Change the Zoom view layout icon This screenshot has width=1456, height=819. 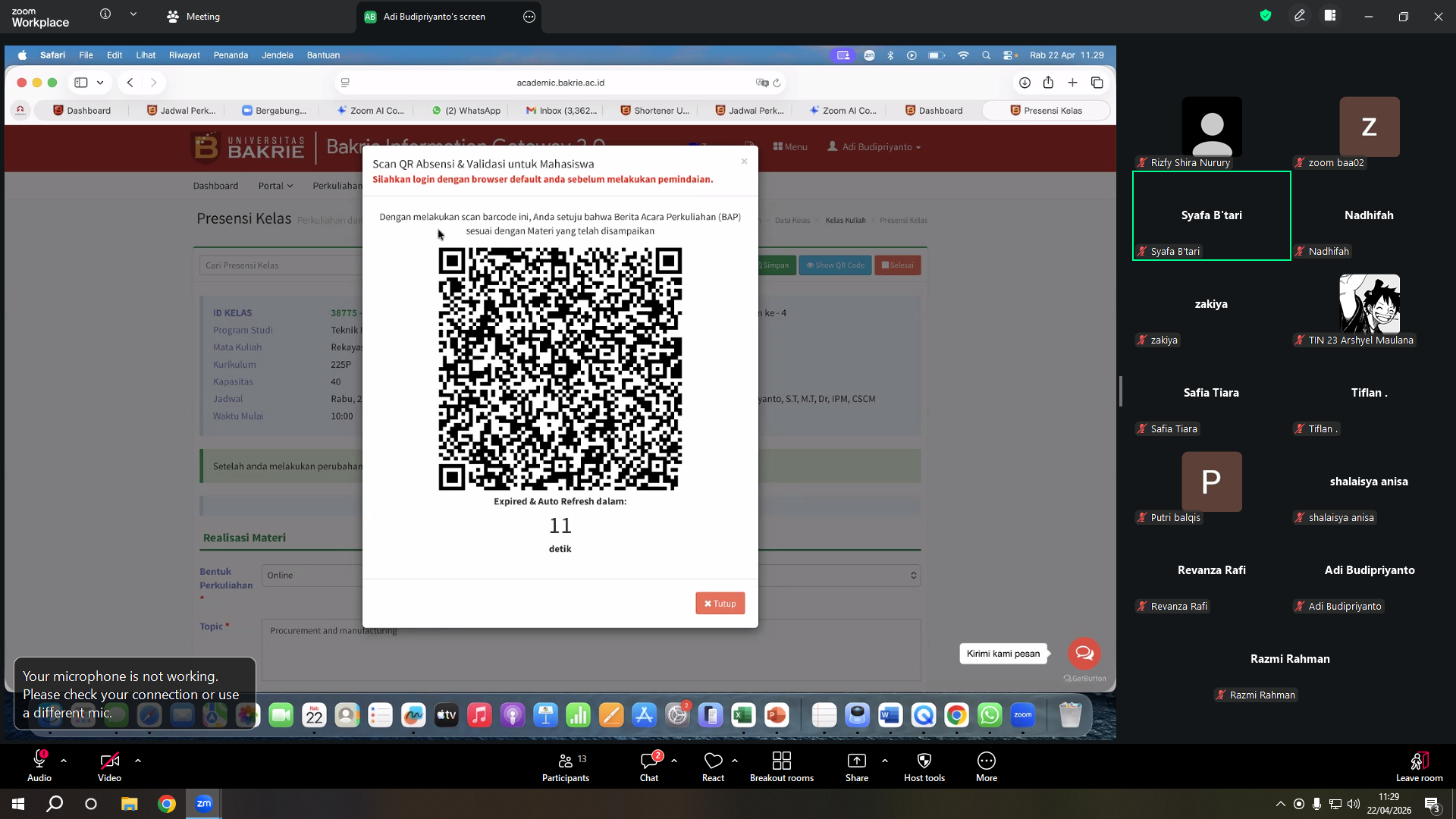[1330, 15]
